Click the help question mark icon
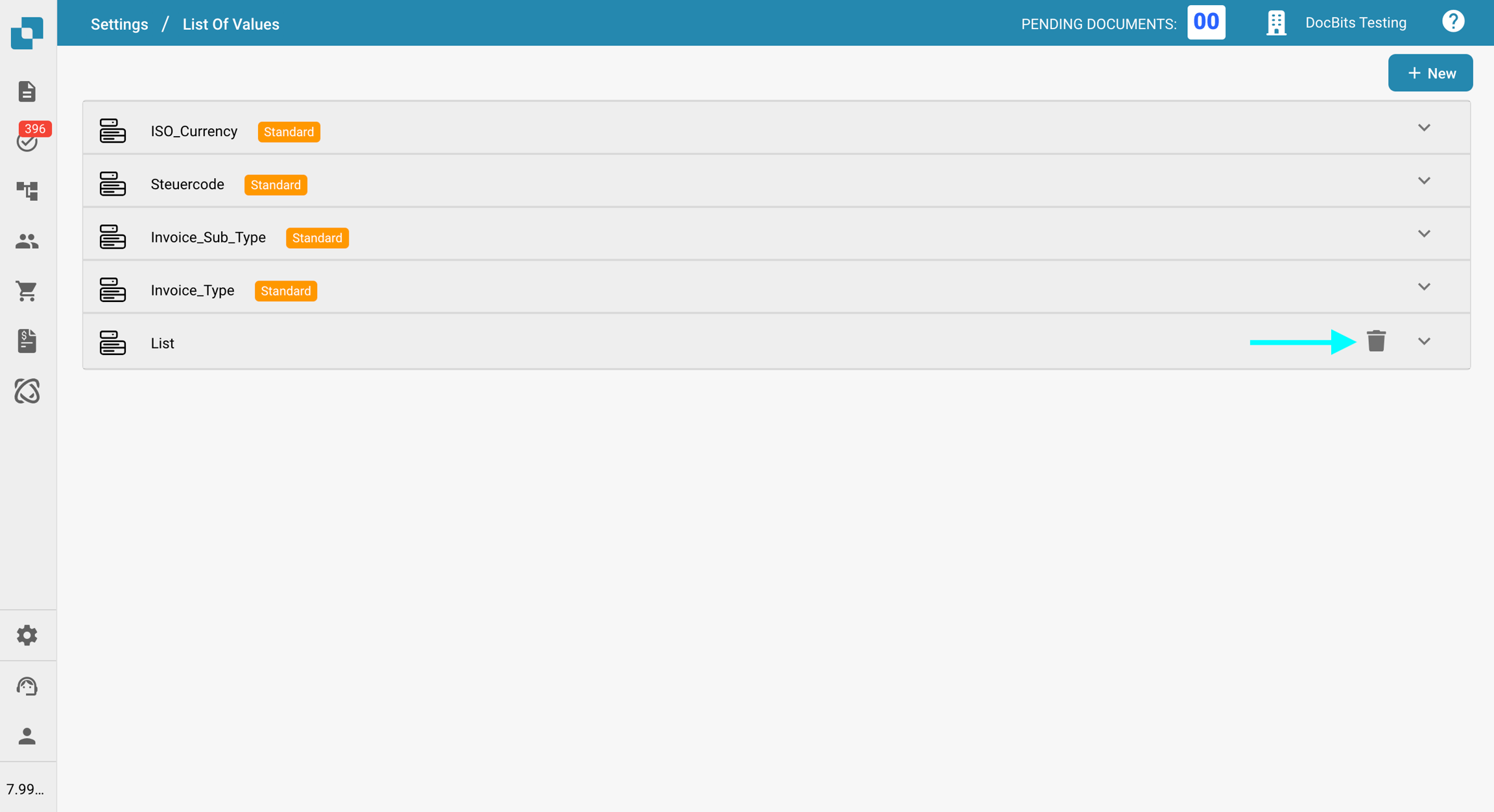The image size is (1494, 812). click(1452, 22)
